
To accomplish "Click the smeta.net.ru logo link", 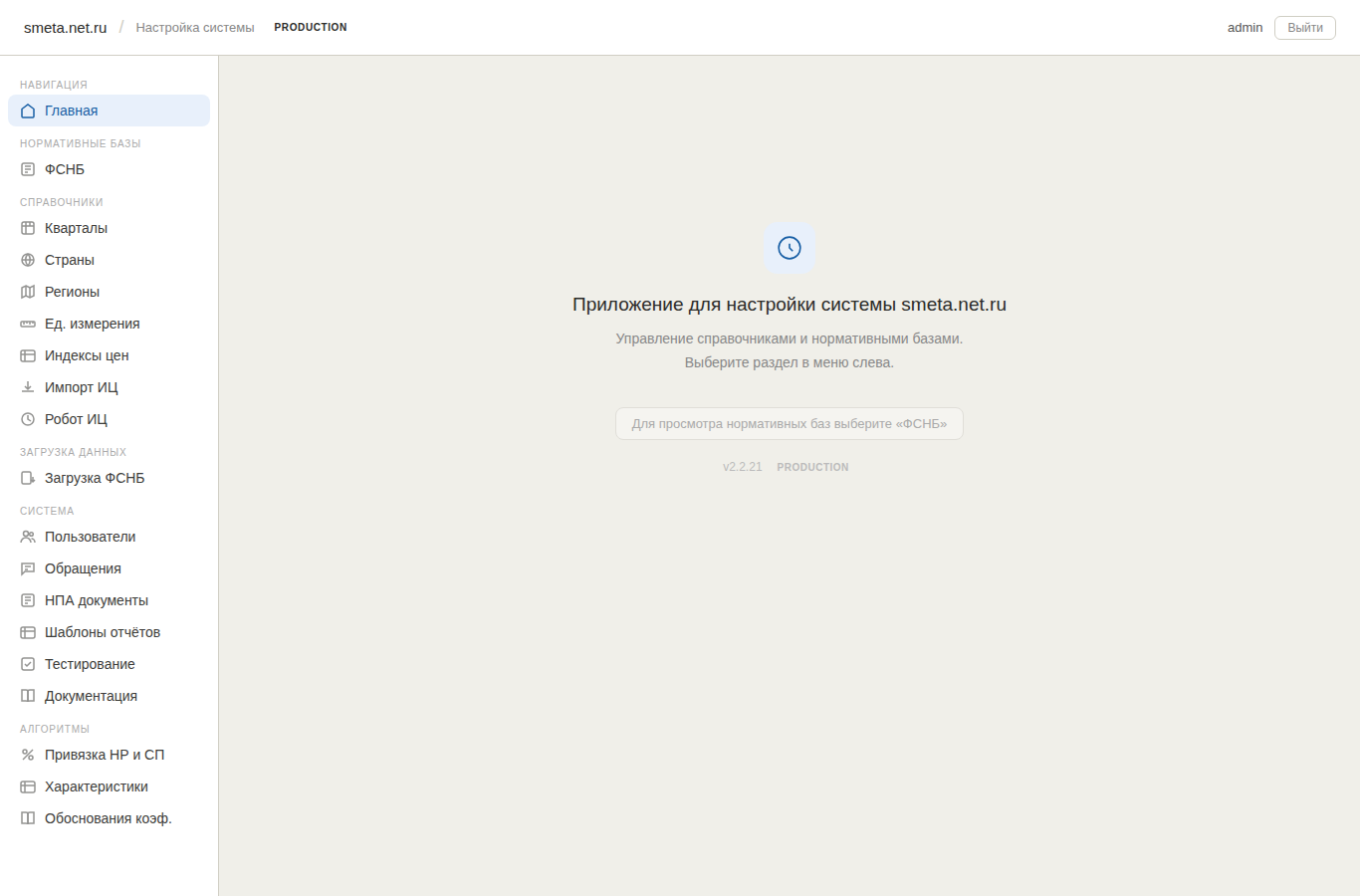I will tap(66, 28).
